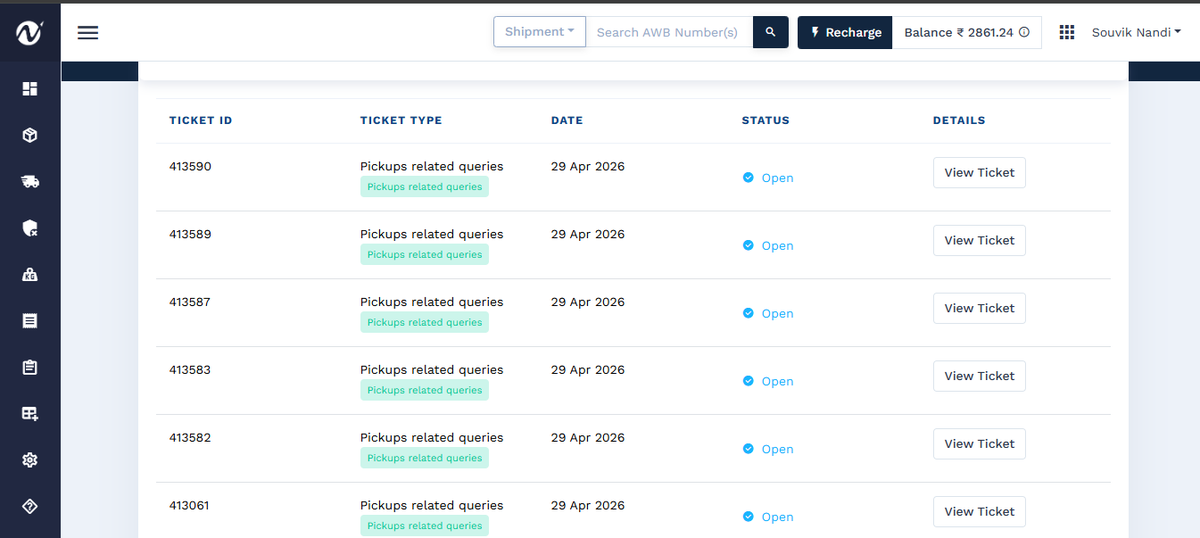Open the help diamond icon in sidebar
The width and height of the screenshot is (1200, 538).
point(30,506)
